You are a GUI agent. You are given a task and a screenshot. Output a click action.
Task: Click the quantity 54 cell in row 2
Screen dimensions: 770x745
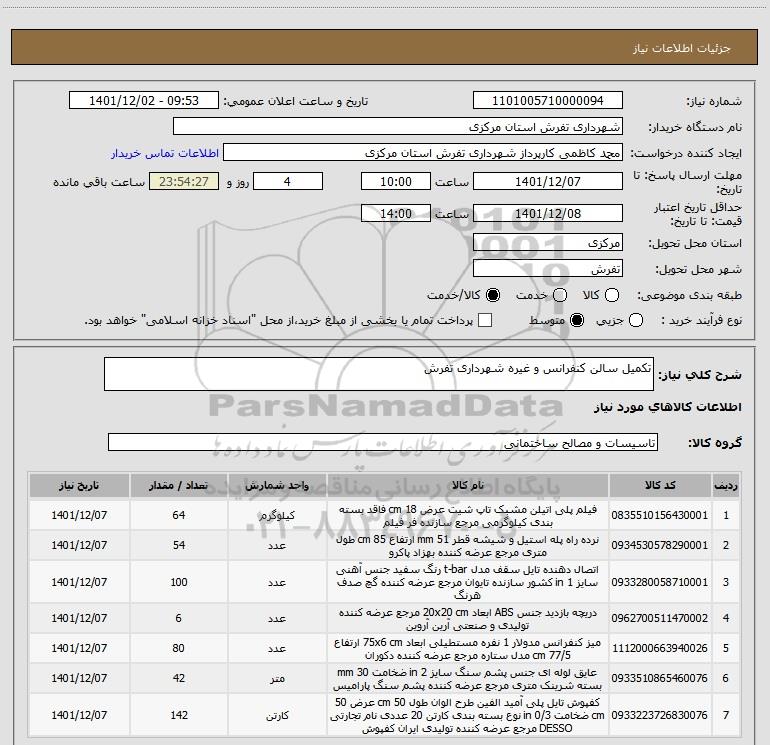pos(179,545)
